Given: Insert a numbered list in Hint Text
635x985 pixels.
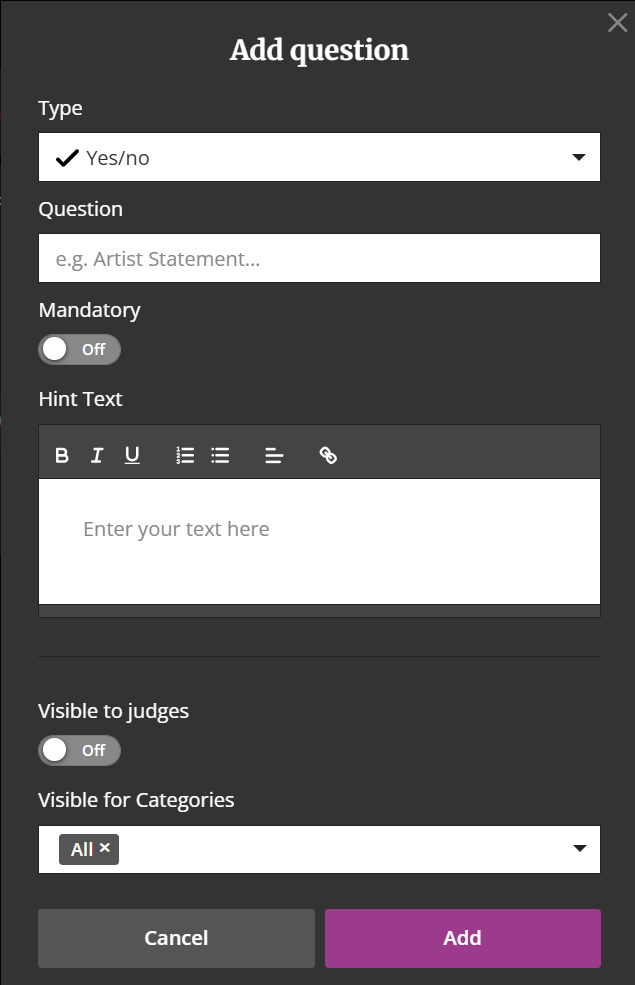Looking at the screenshot, I should (x=185, y=455).
